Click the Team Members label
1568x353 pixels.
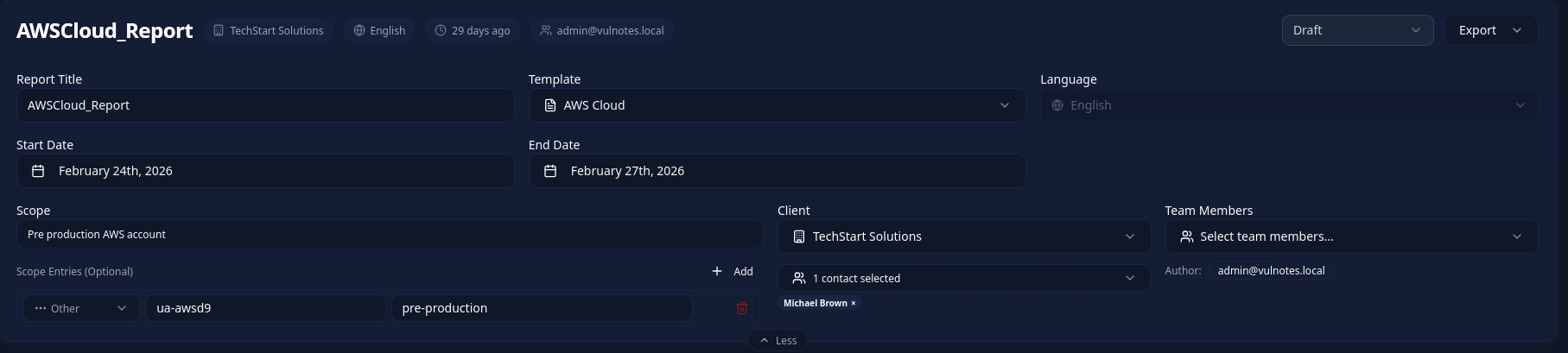[x=1209, y=211]
